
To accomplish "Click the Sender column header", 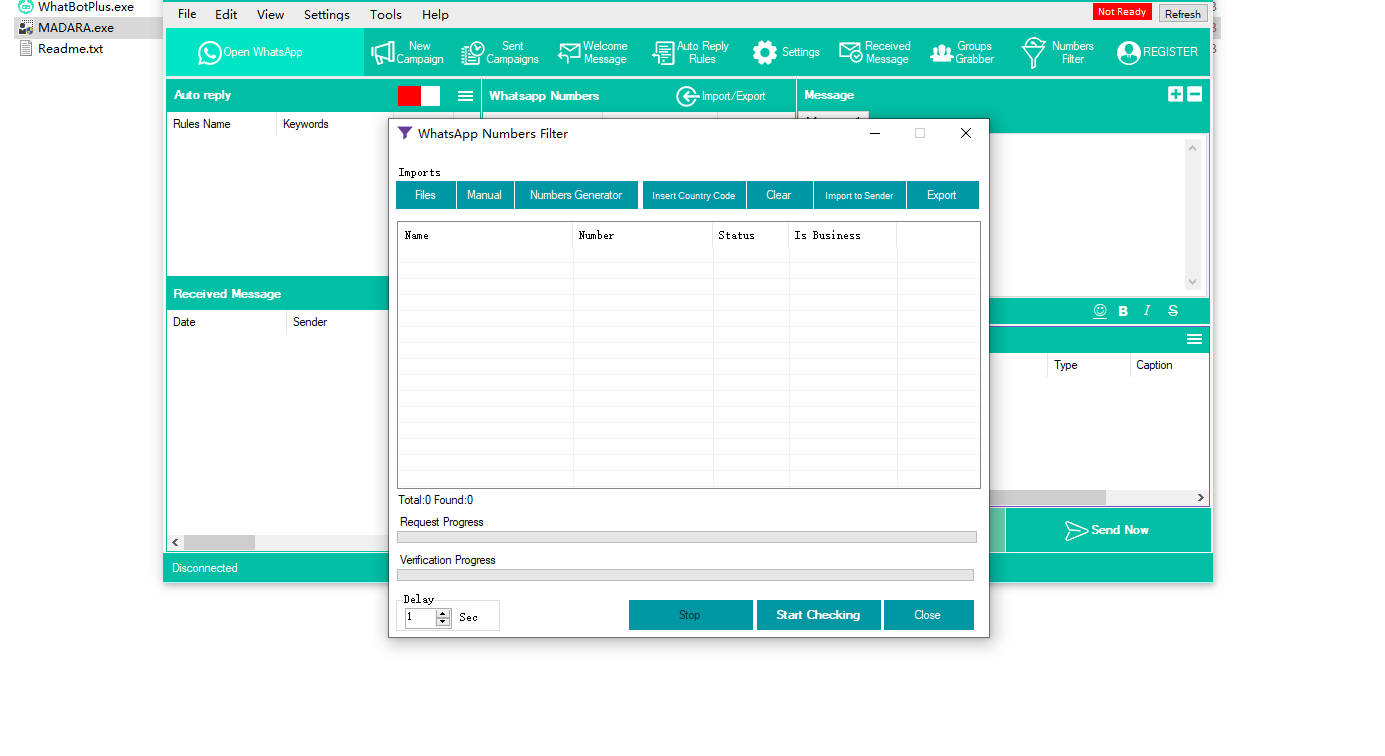I will pos(337,322).
